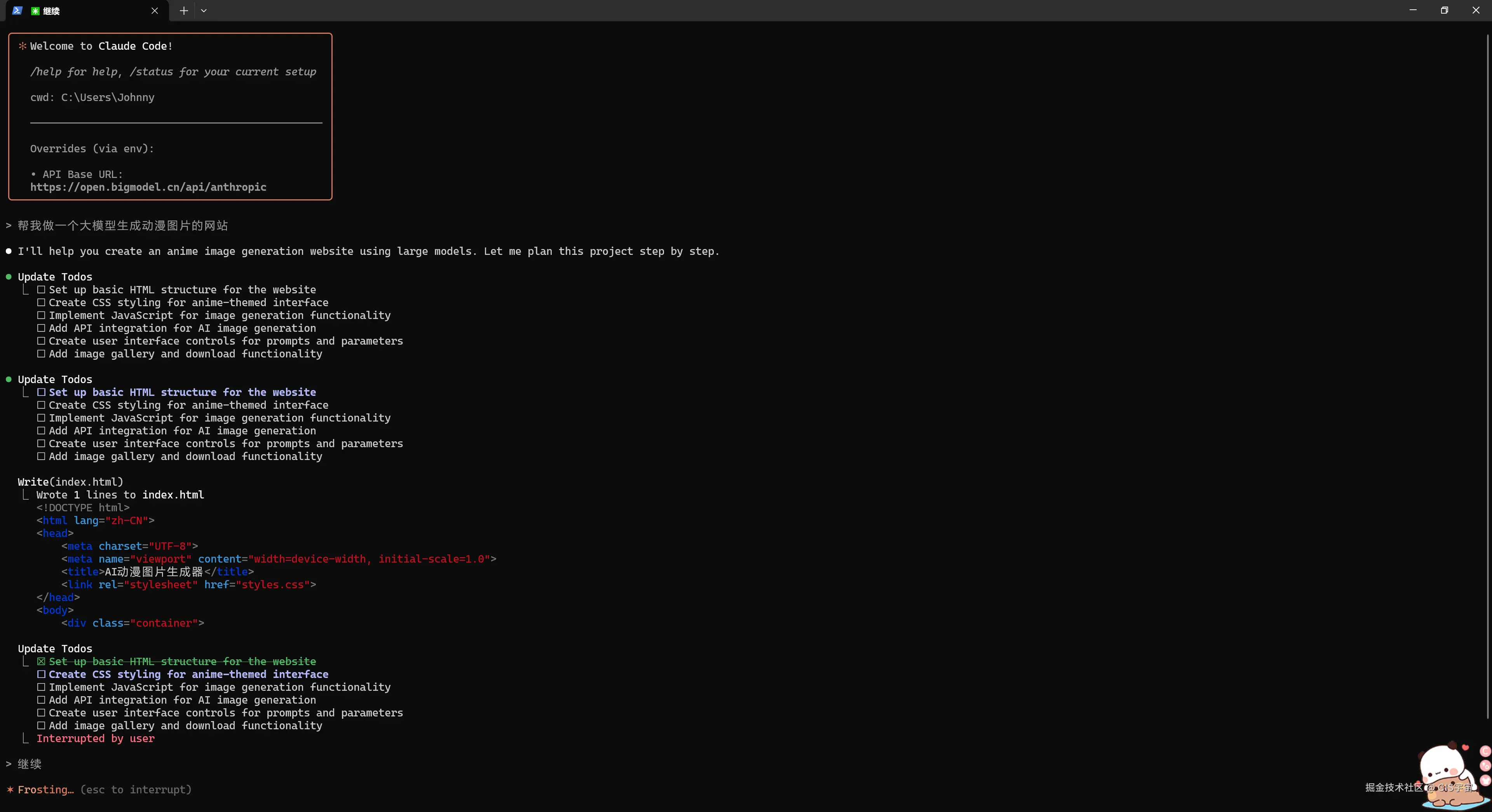
Task: Click the prompt line containing 继续
Action: click(x=29, y=764)
